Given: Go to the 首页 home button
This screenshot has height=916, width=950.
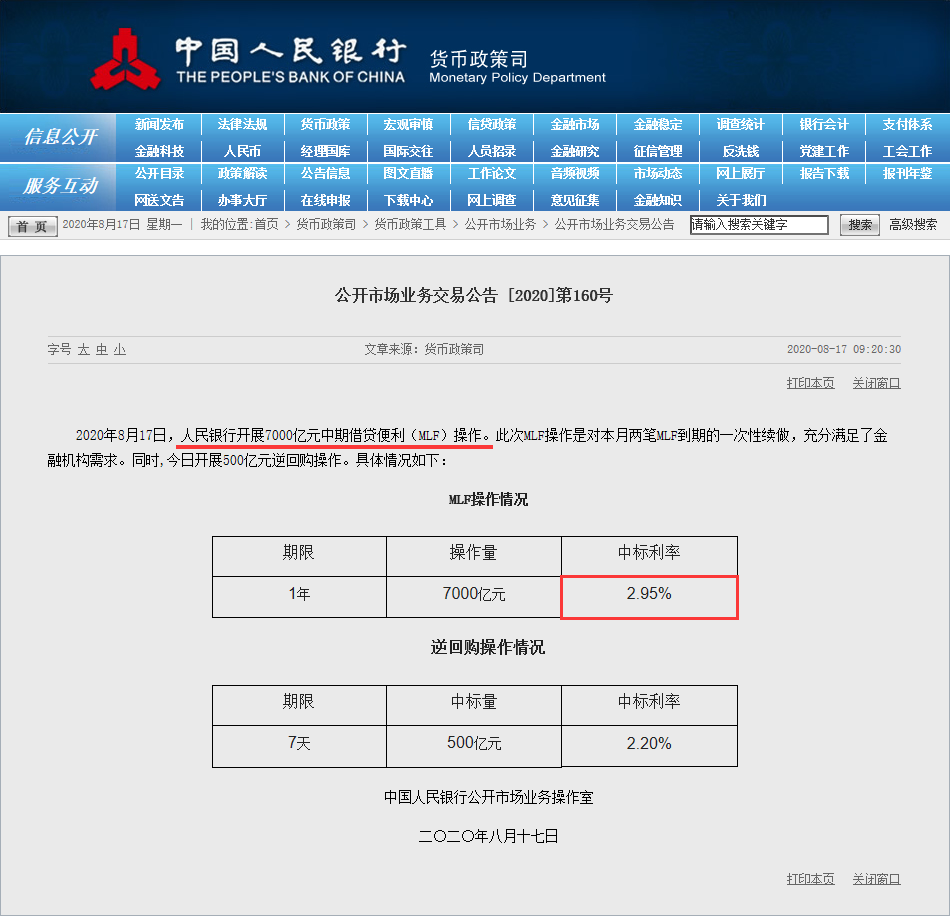Looking at the screenshot, I should pos(32,226).
